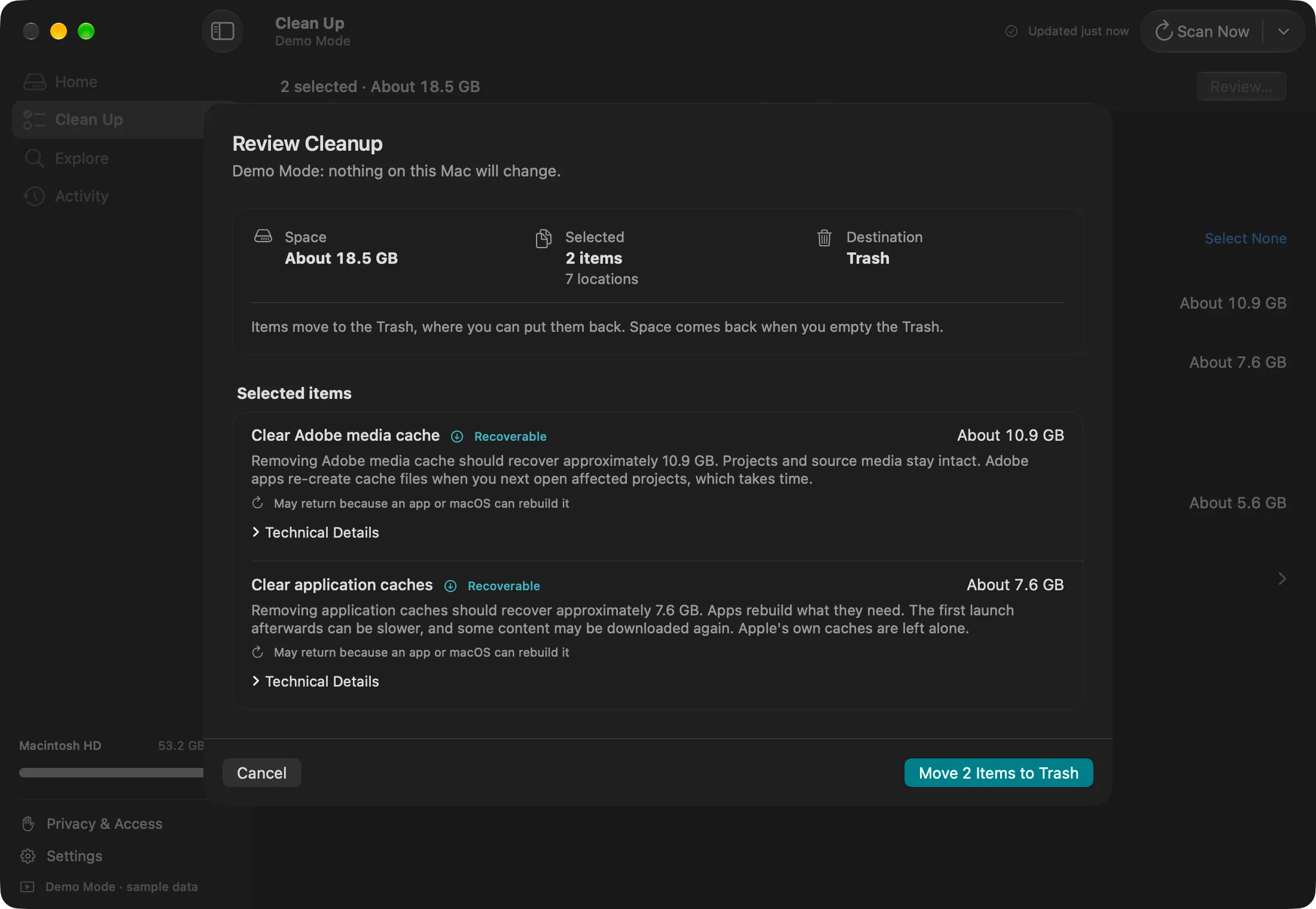
Task: Expand Technical Details for application caches
Action: tap(315, 681)
